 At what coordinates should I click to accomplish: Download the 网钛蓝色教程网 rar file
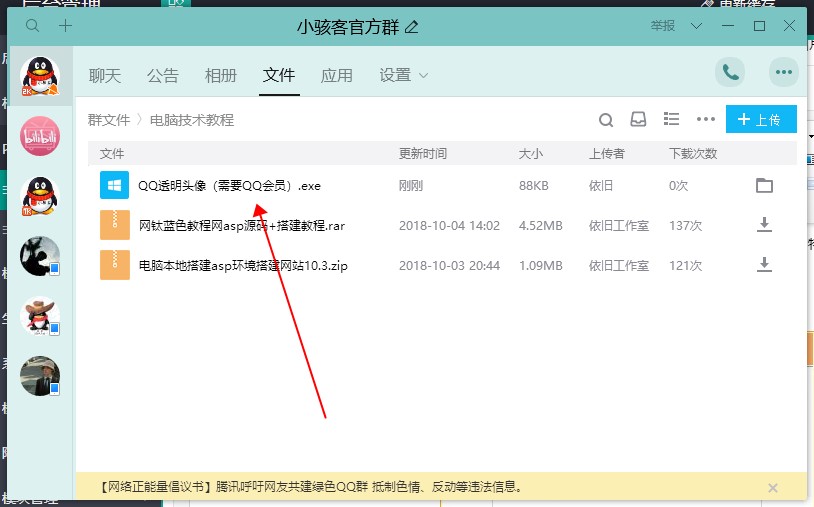[764, 225]
